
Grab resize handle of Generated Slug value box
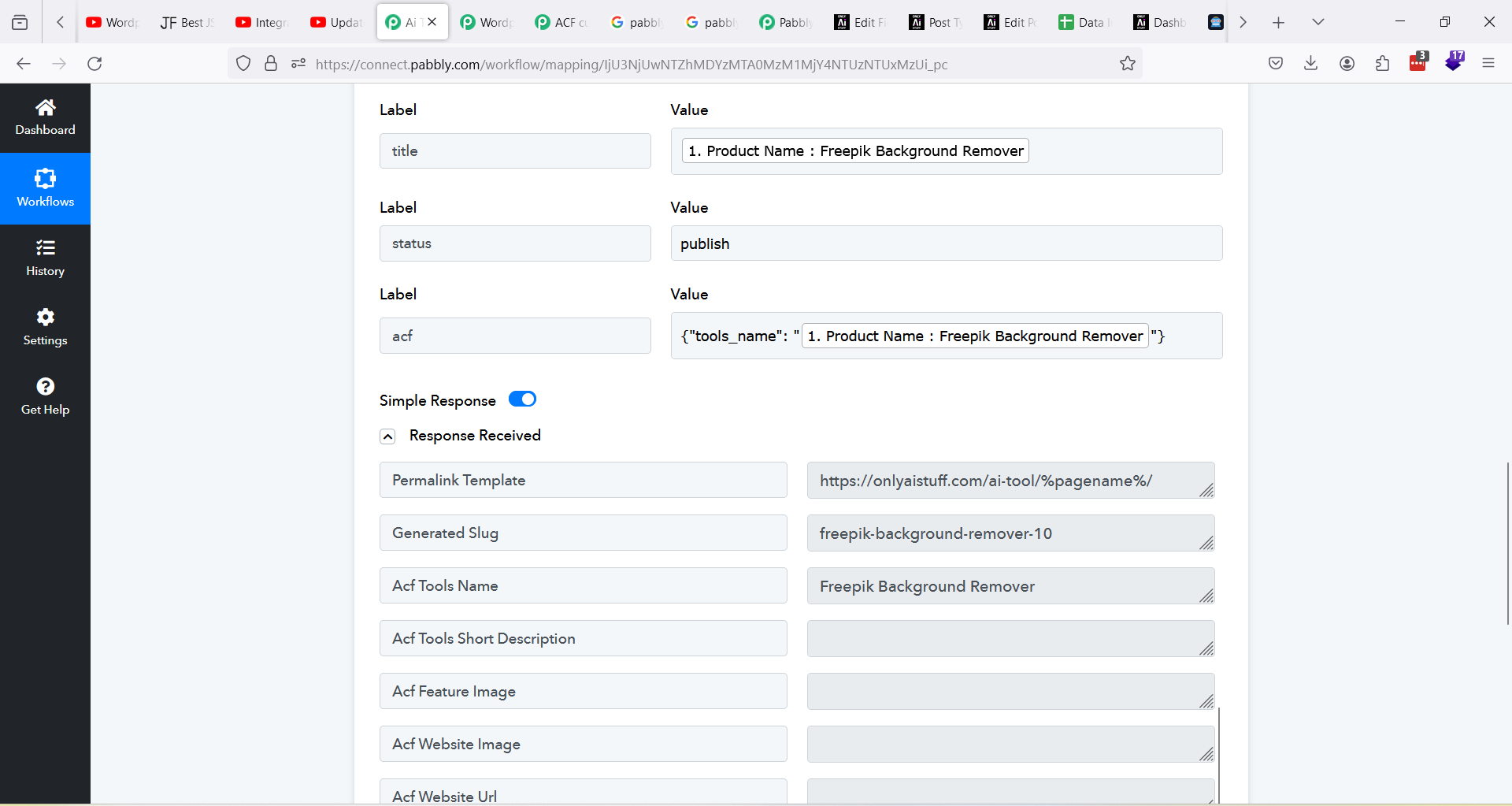coord(1206,543)
